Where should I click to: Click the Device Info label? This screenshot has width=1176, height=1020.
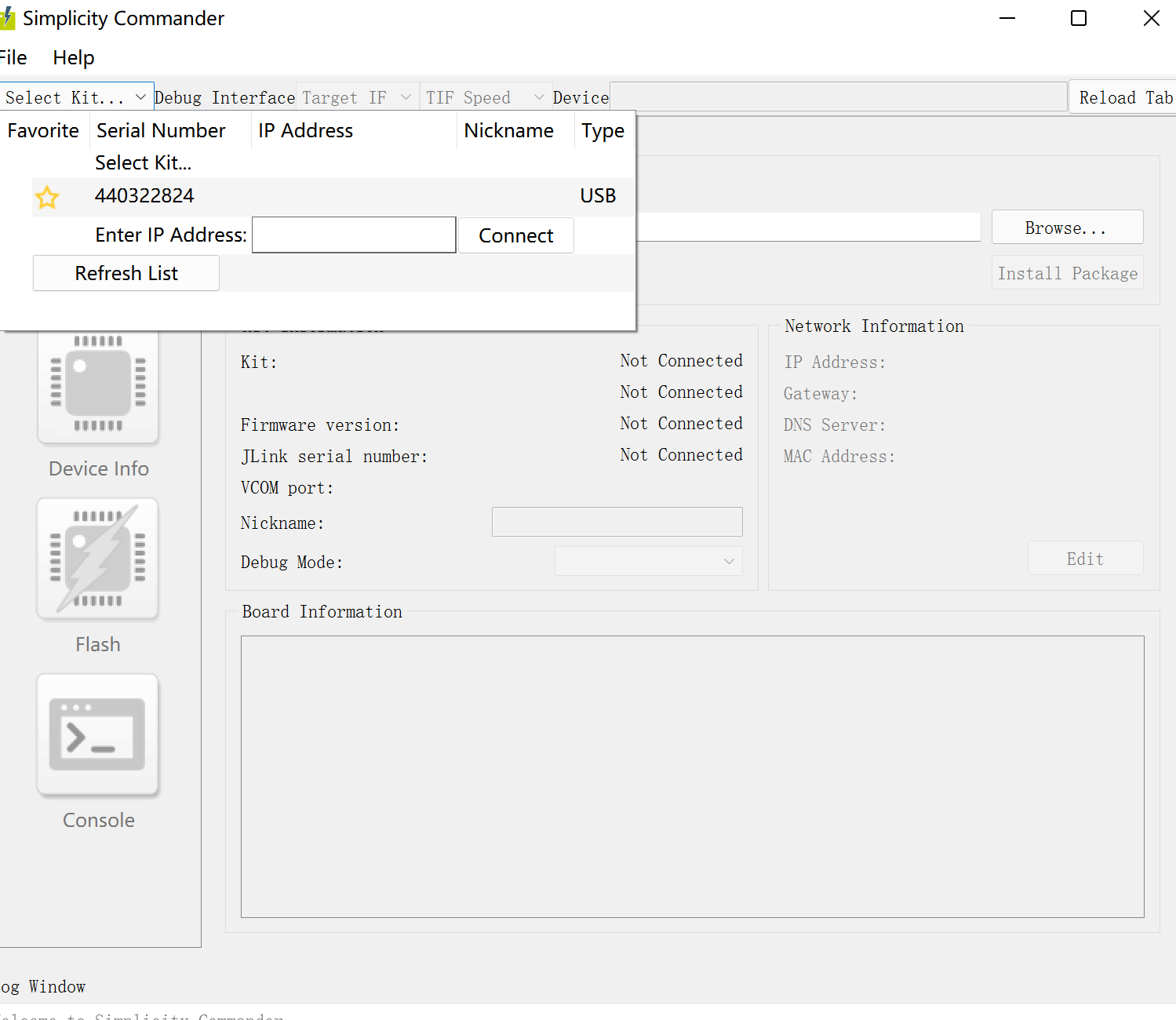coord(99,468)
